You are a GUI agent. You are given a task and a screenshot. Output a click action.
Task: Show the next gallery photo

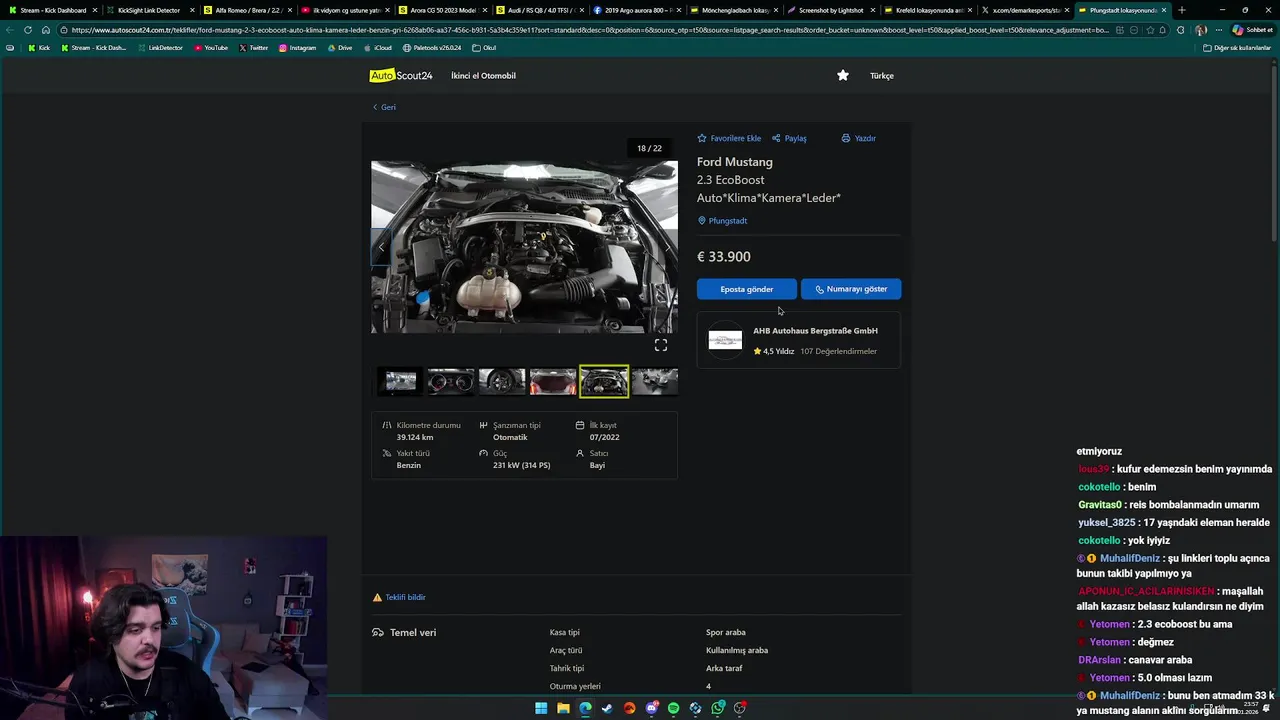668,247
